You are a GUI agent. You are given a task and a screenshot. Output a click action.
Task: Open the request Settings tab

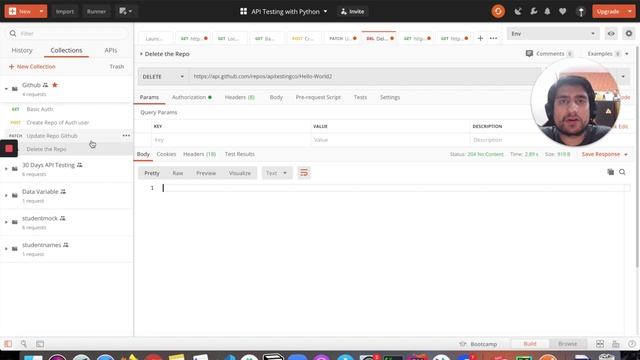pyautogui.click(x=390, y=97)
